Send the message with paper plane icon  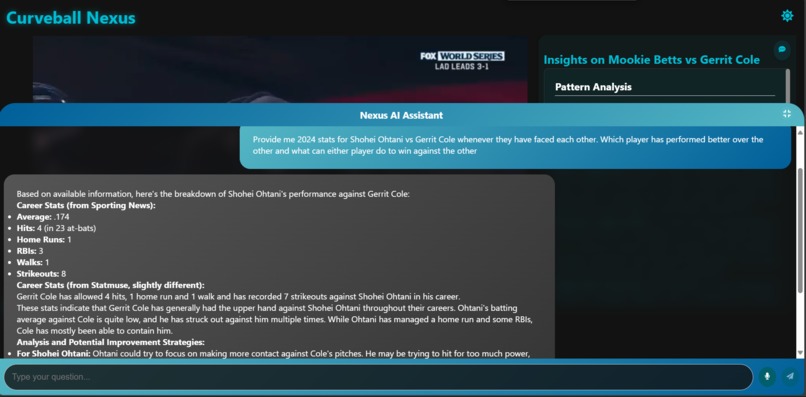[x=790, y=376]
